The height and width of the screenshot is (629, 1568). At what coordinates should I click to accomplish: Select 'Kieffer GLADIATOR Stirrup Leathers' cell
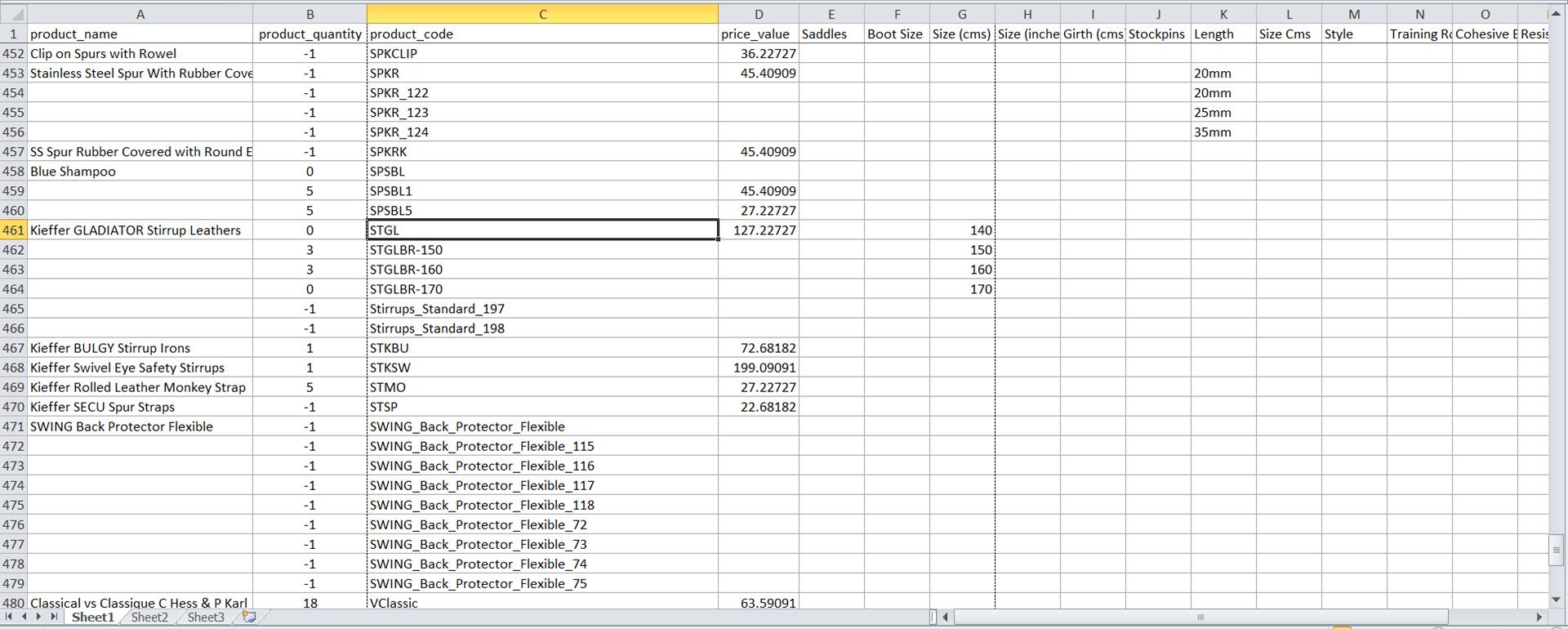pos(140,230)
